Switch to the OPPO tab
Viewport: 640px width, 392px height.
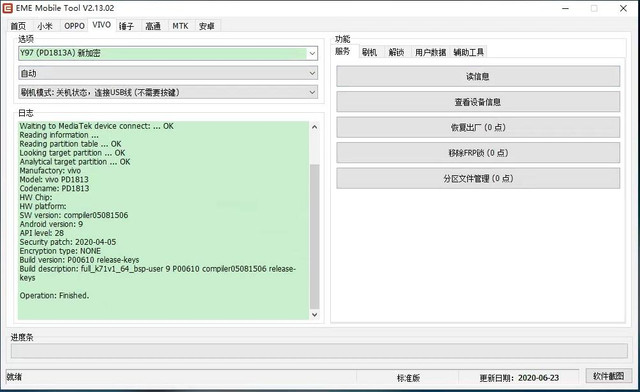point(74,26)
